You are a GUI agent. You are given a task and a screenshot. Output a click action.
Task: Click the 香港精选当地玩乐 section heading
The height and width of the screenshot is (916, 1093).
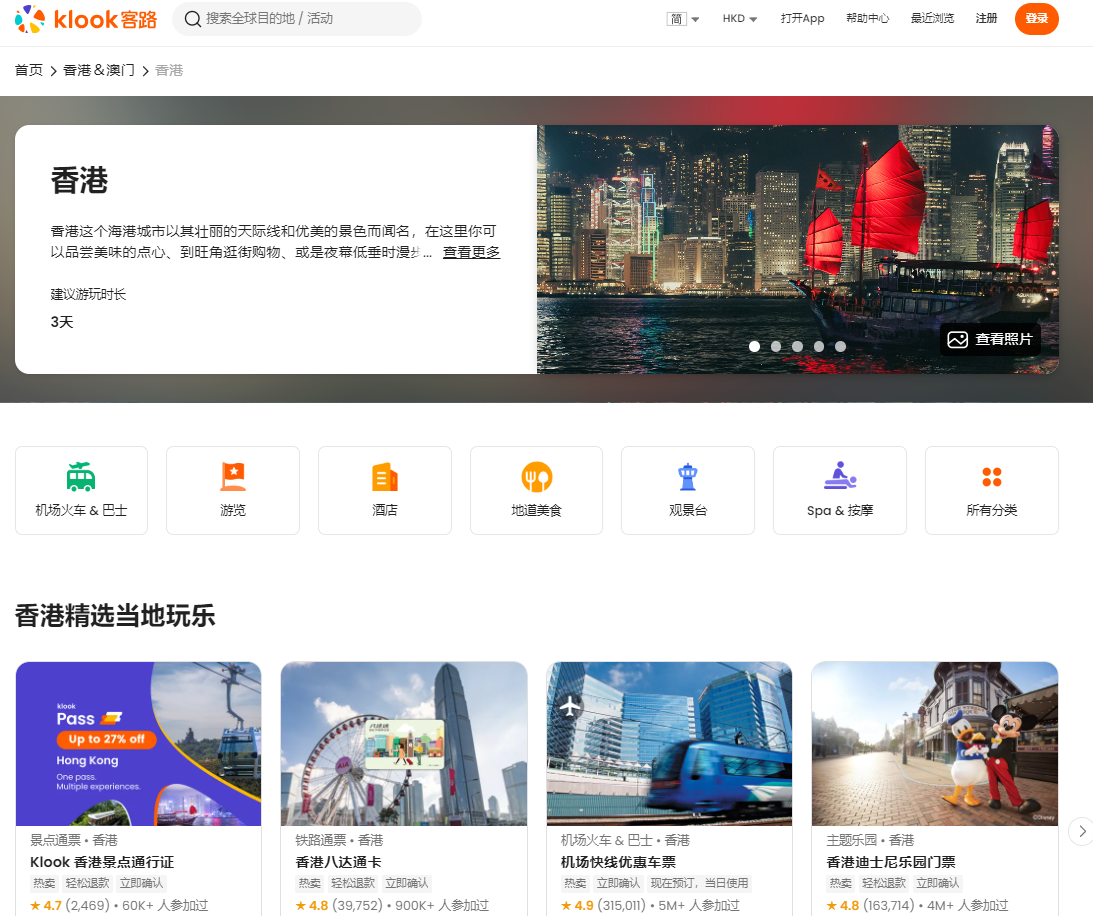point(115,616)
